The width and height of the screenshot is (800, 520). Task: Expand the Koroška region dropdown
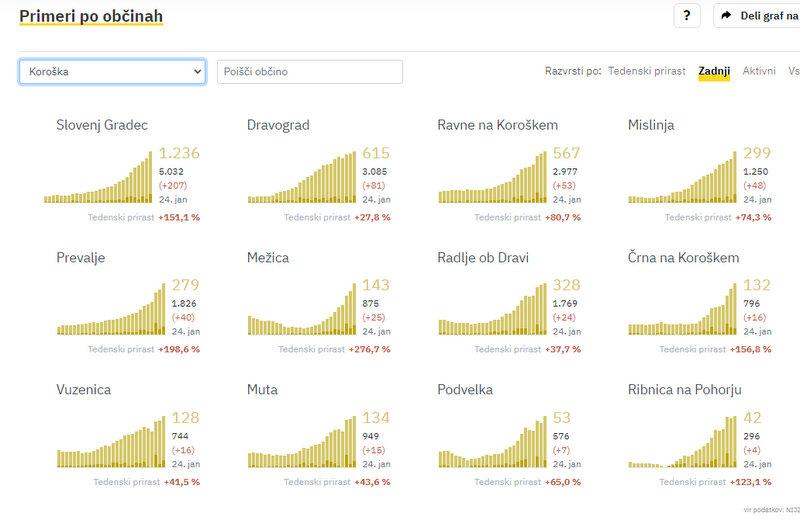coord(112,72)
